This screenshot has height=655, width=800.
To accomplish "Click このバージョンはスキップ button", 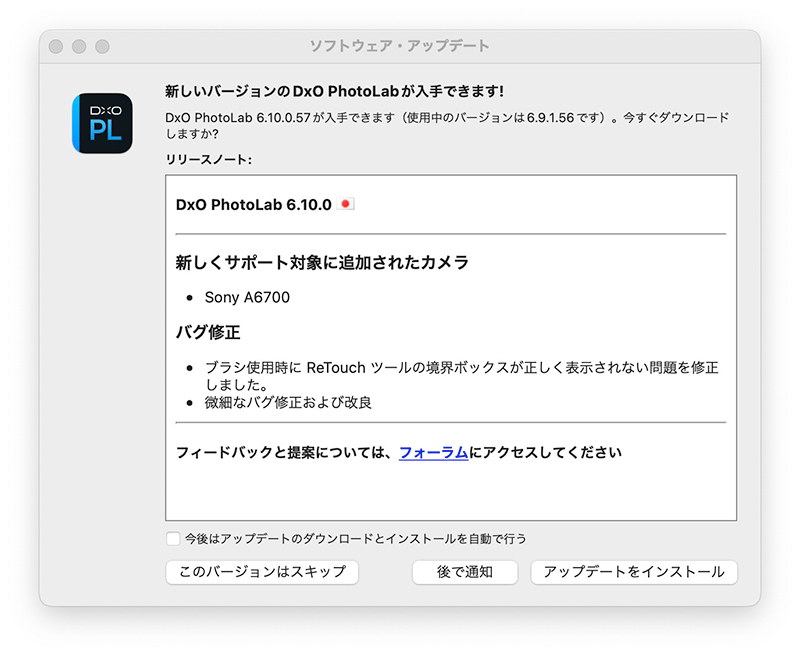I will 262,572.
